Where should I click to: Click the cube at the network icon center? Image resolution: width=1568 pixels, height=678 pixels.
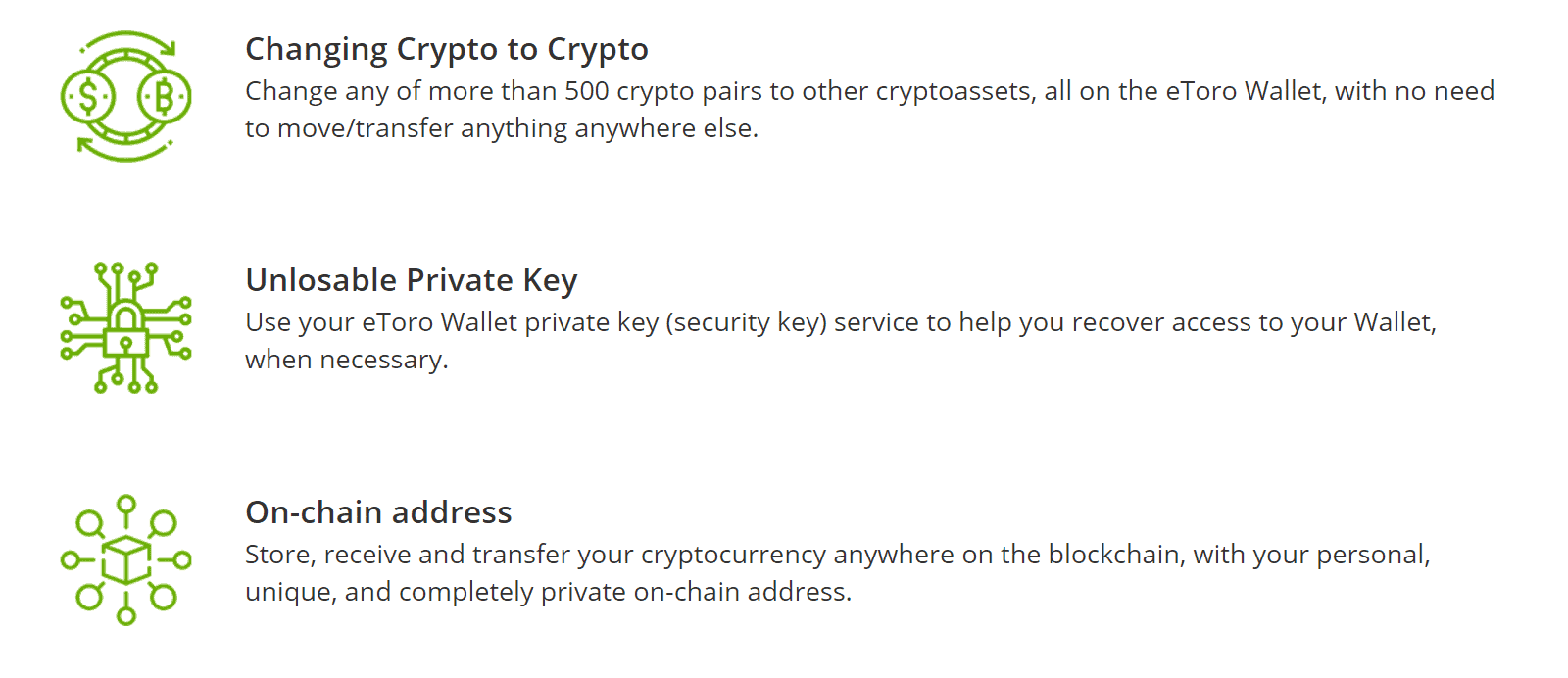125,559
